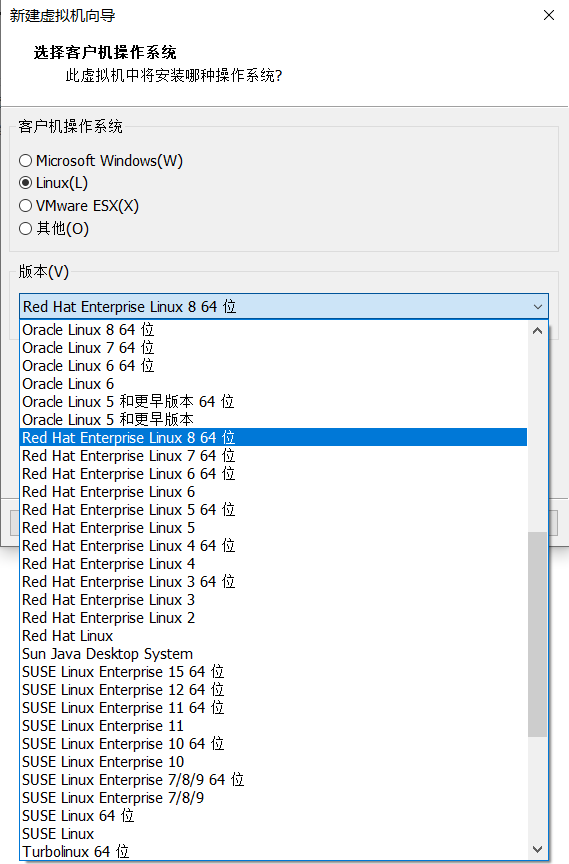
Task: Select highlighted Red Hat Enterprise Linux 8 64 位 list item
Action: (273, 438)
